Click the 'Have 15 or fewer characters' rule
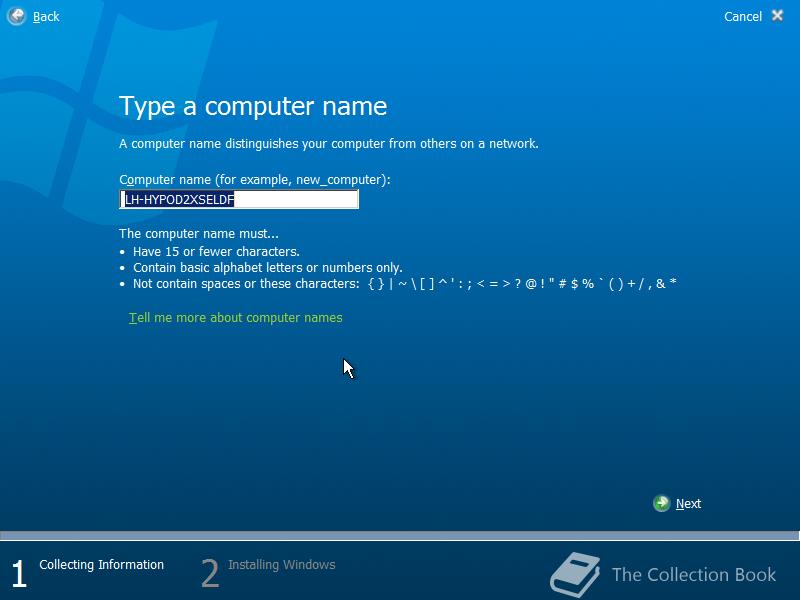The width and height of the screenshot is (800, 600). click(x=216, y=252)
